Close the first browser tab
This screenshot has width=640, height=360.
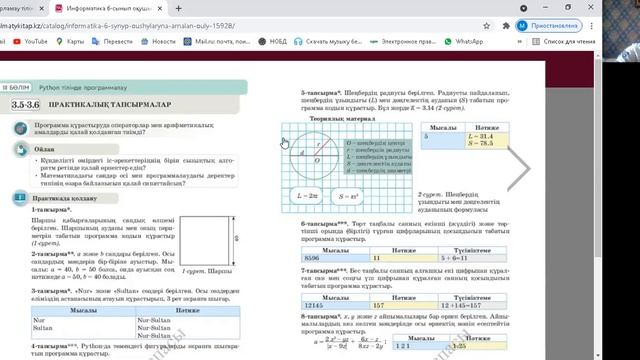coord(41,8)
